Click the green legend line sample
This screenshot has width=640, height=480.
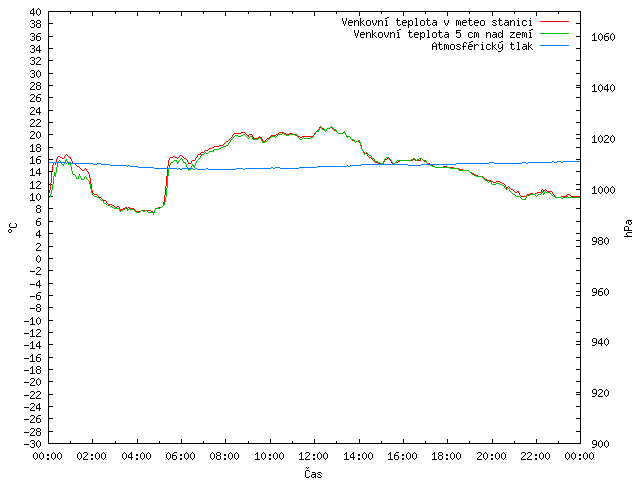(554, 33)
